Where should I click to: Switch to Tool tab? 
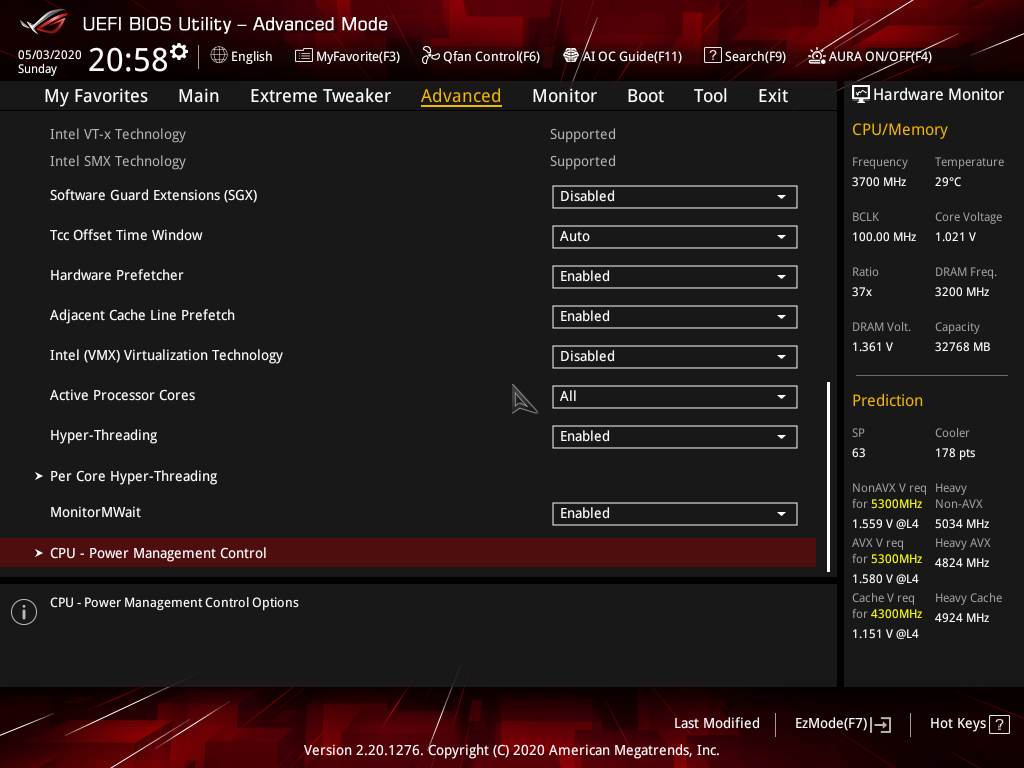710,96
